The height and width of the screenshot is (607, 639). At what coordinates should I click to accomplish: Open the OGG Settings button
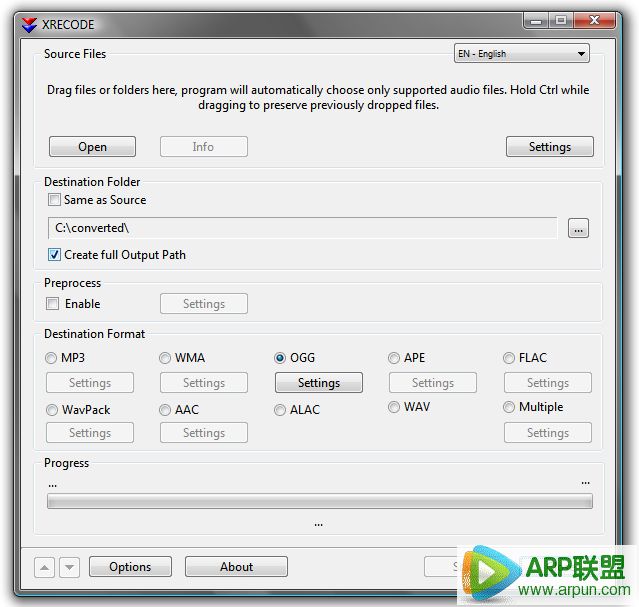319,383
